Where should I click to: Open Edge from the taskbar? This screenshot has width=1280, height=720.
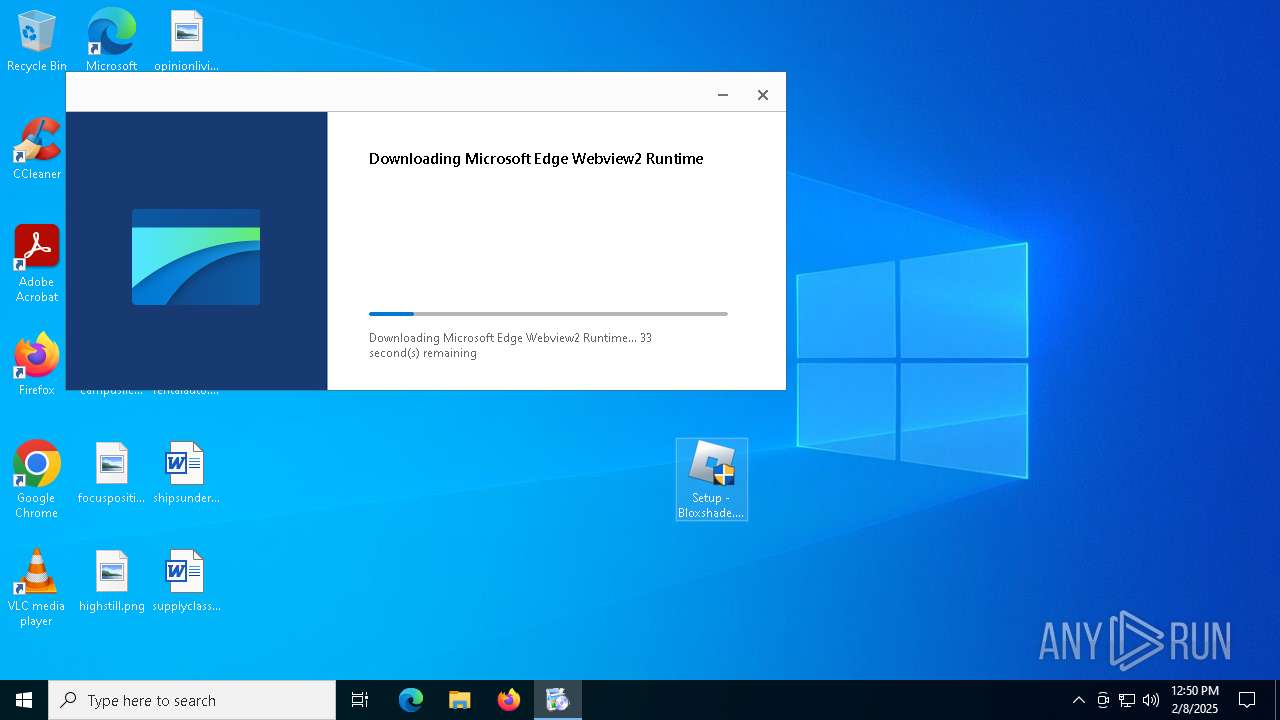[x=411, y=700]
